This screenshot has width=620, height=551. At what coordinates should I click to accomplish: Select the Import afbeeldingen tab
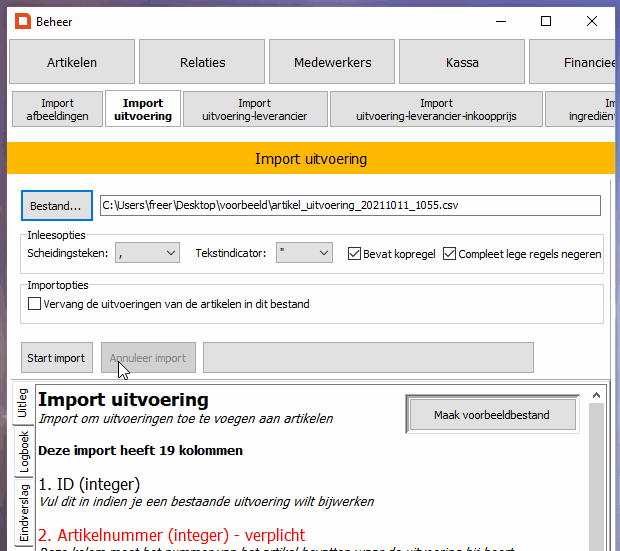(x=57, y=110)
